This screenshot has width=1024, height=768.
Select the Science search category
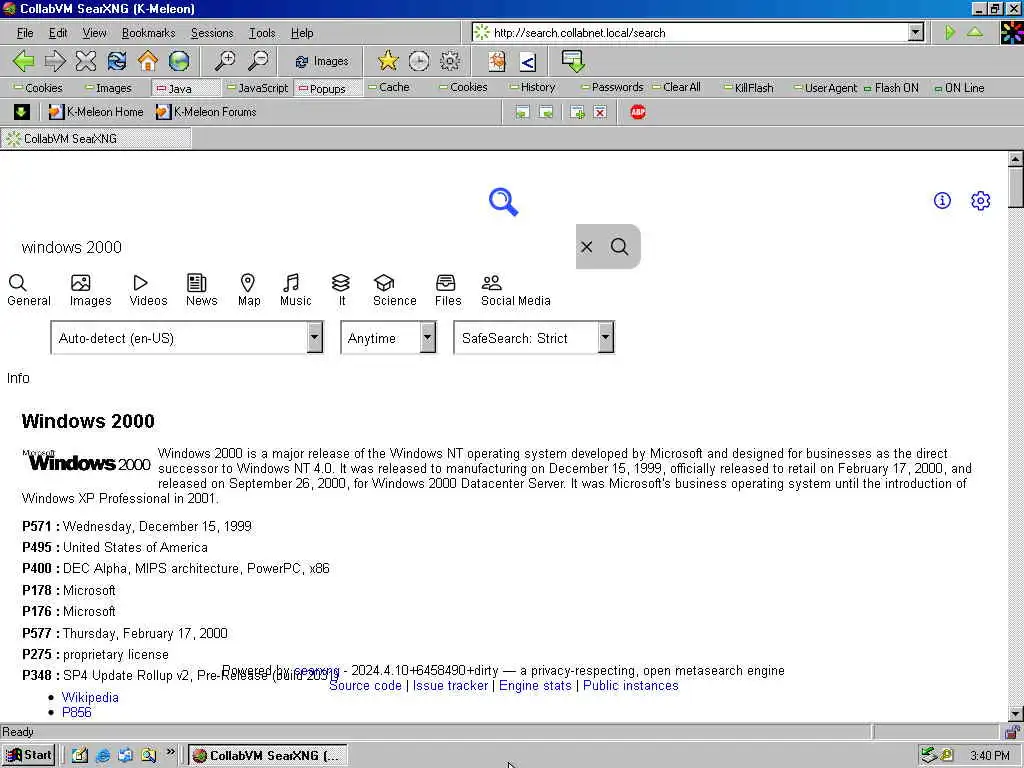click(394, 290)
